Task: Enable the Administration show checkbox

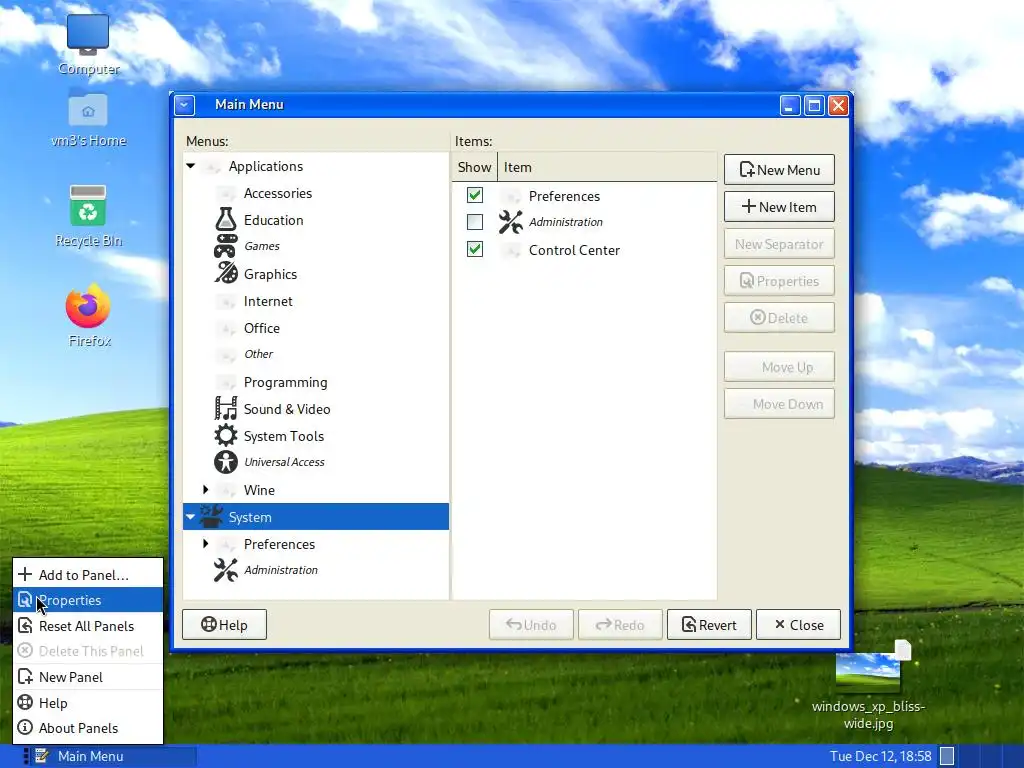Action: click(x=475, y=222)
